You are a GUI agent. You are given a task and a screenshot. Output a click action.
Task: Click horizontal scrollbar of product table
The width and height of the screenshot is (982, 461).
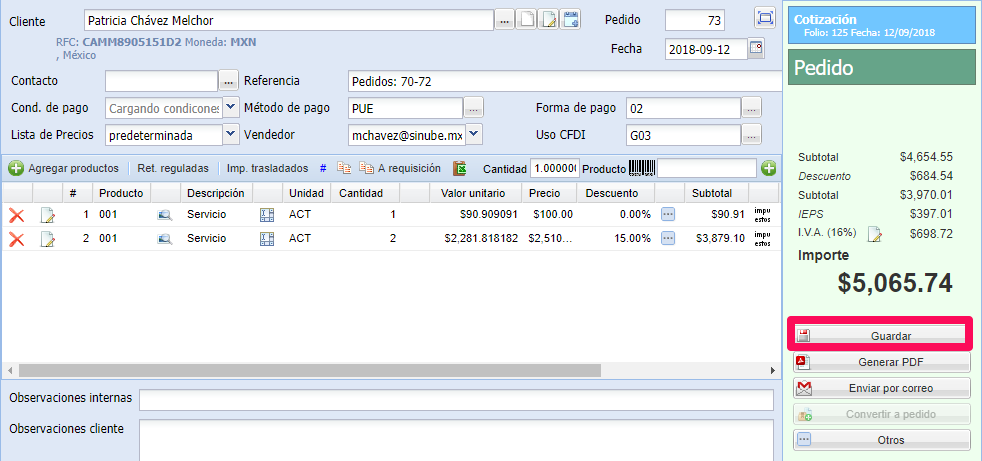click(309, 370)
